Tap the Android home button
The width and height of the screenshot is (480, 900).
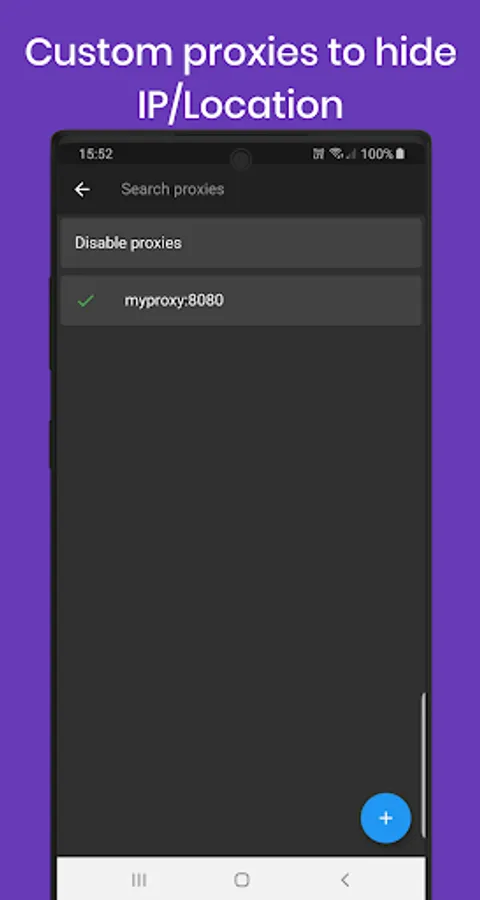[242, 879]
